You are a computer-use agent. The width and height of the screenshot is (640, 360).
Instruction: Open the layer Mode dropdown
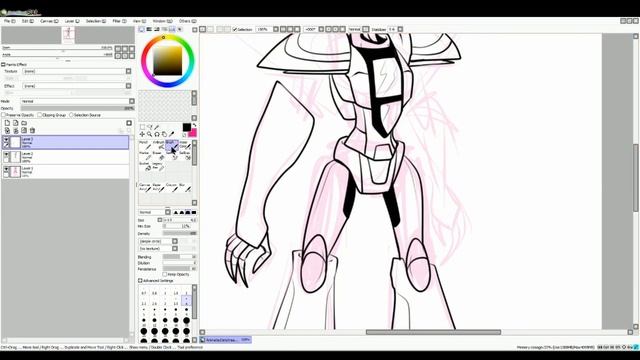point(132,101)
